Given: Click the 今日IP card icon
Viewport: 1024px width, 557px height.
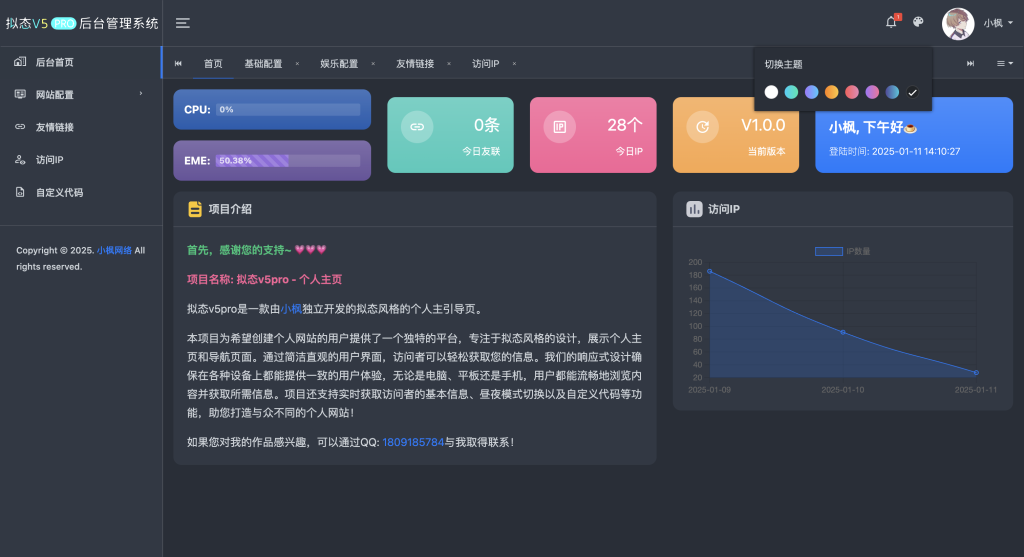Looking at the screenshot, I should pyautogui.click(x=560, y=127).
